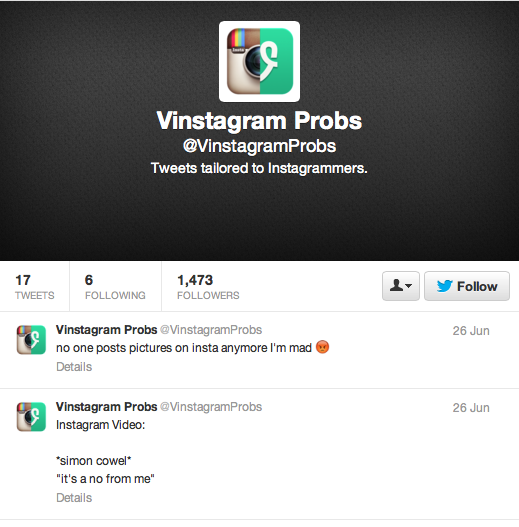Click @VinstagramProbs handle on first tweet
The height and width of the screenshot is (527, 519).
point(211,330)
